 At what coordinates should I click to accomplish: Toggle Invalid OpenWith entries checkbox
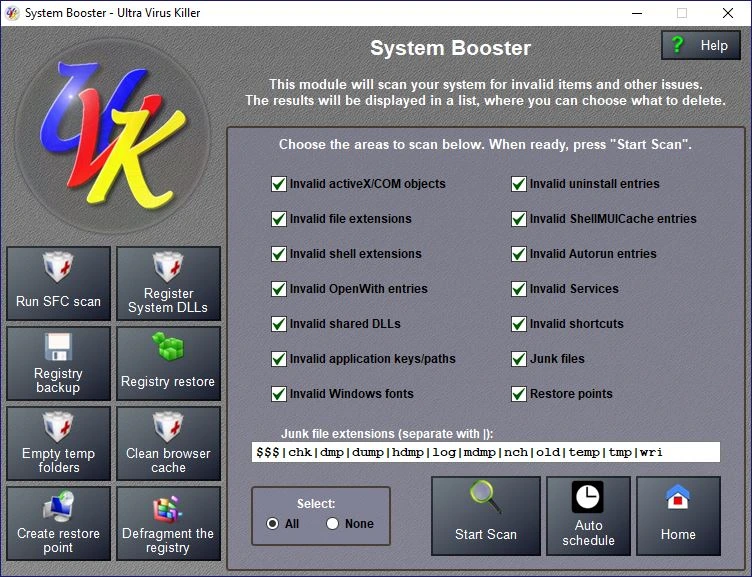[279, 289]
